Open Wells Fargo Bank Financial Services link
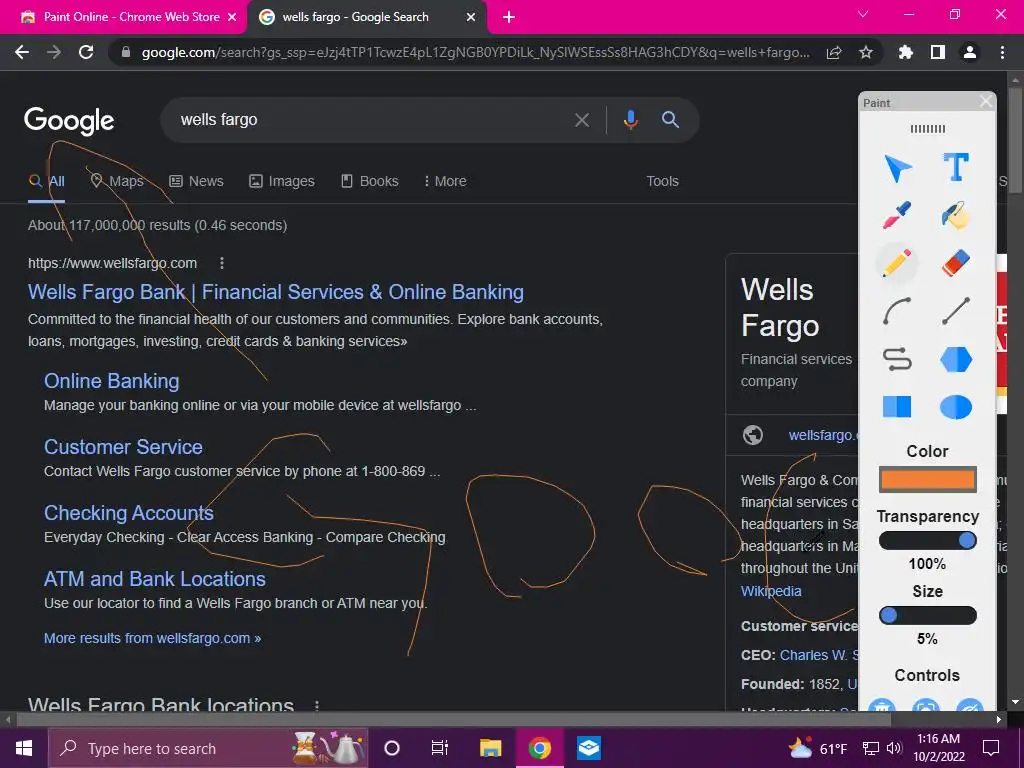The height and width of the screenshot is (768, 1024). pos(276,292)
